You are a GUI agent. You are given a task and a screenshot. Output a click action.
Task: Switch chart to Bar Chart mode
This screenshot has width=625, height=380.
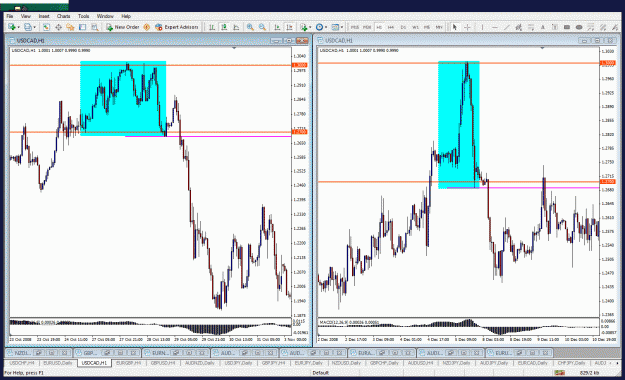point(212,27)
